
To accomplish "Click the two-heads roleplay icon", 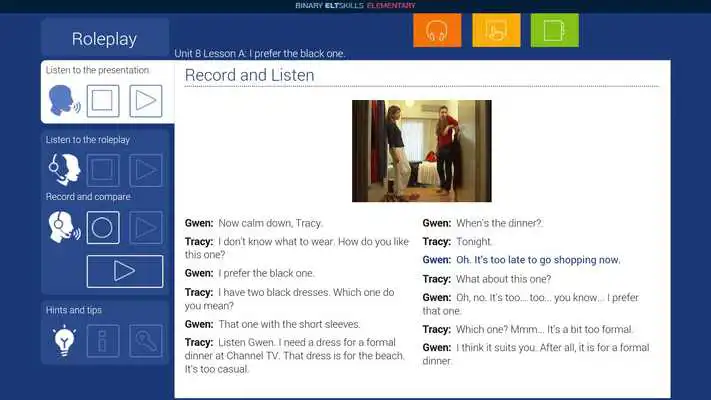I will (64, 170).
